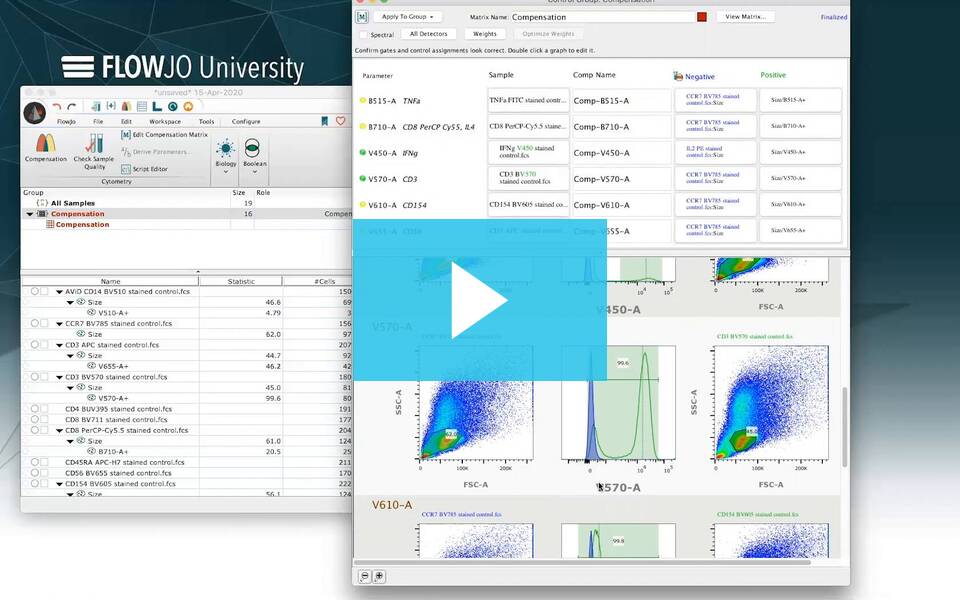Click the small compensation peaks quick icon
Screen dimensions: 960x600
pos(126,107)
